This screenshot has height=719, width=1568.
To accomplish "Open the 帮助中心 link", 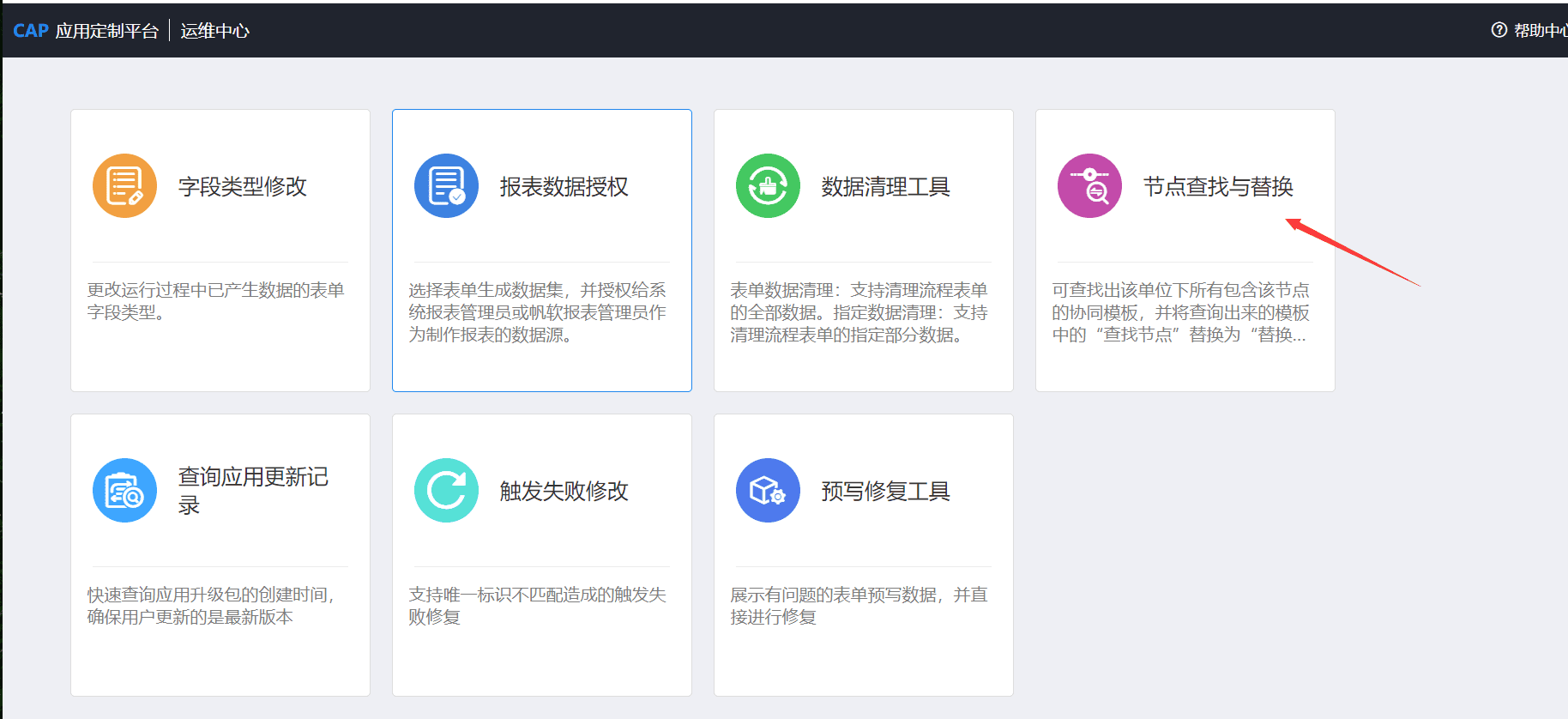I will click(1541, 30).
